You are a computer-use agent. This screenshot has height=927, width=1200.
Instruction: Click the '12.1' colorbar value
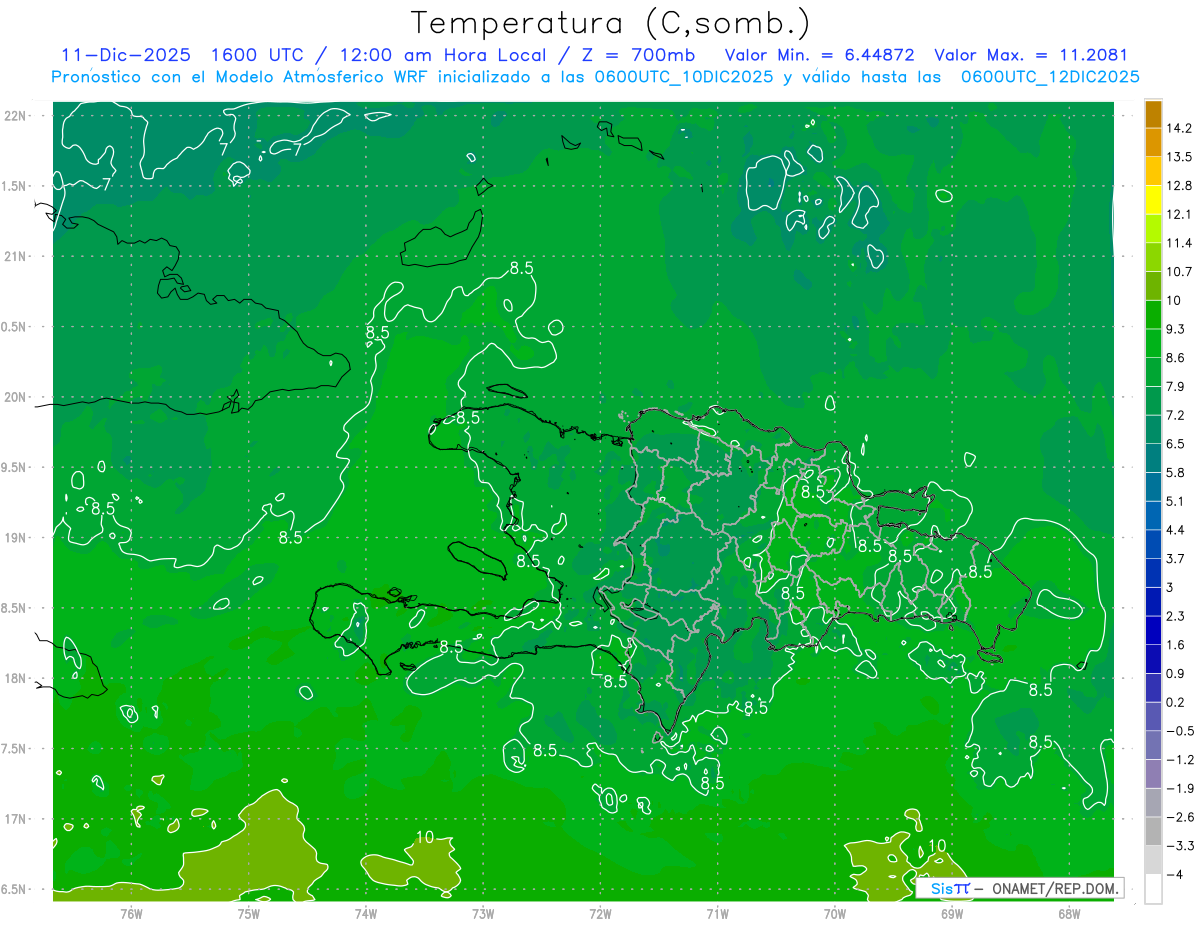[x=1180, y=214]
